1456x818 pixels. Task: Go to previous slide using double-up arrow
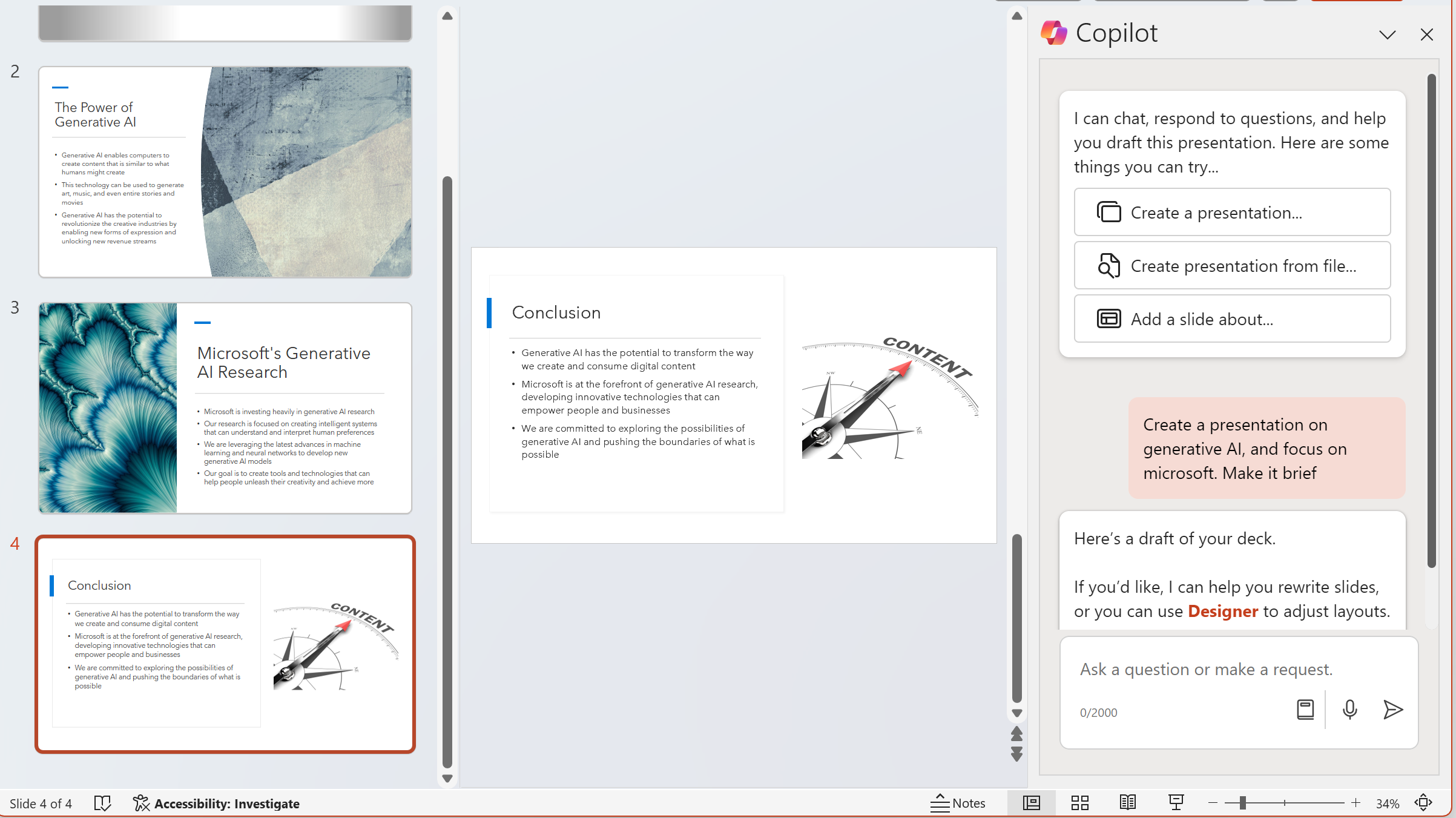tap(1017, 734)
